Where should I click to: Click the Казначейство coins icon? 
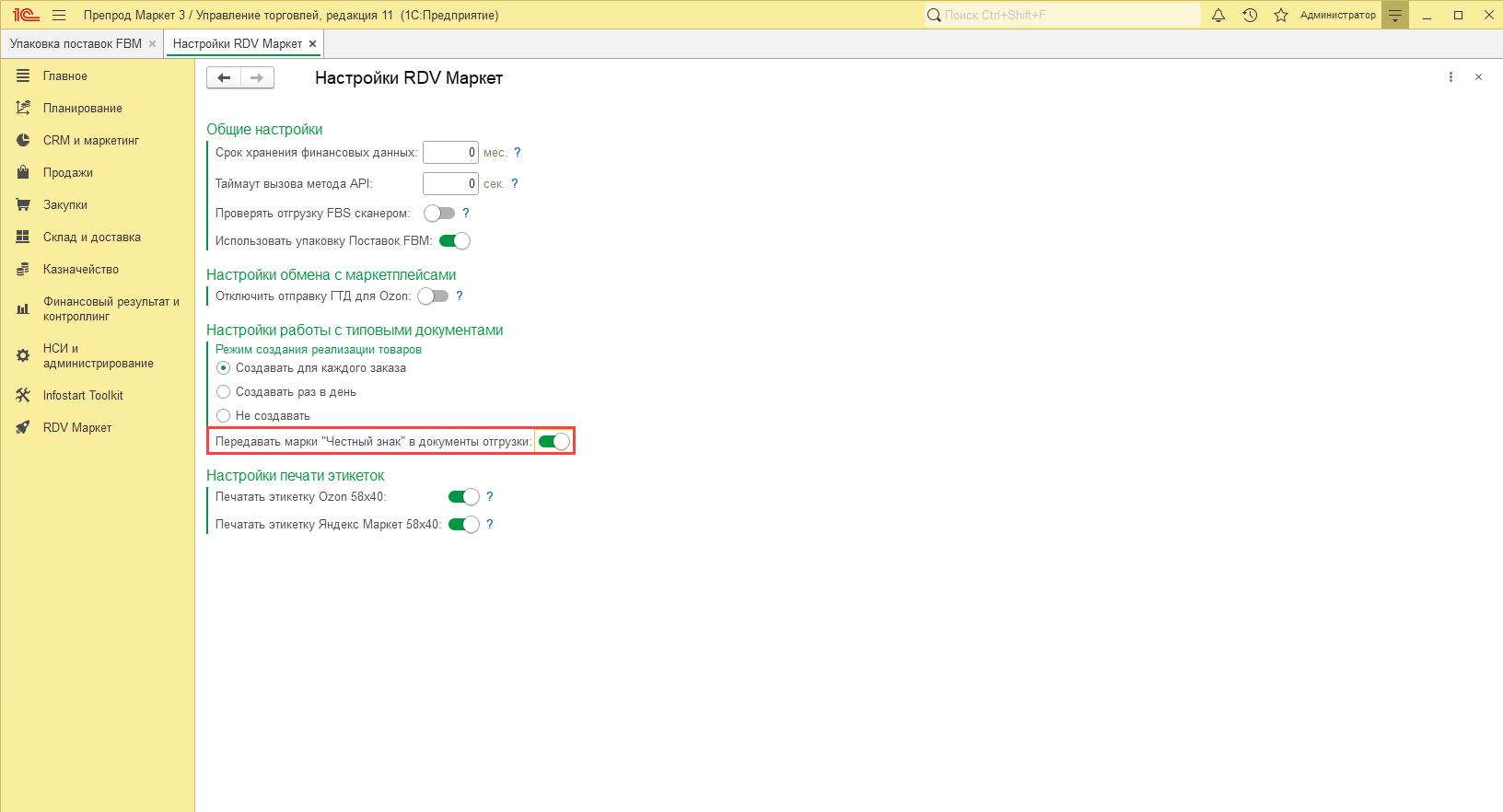(x=23, y=269)
